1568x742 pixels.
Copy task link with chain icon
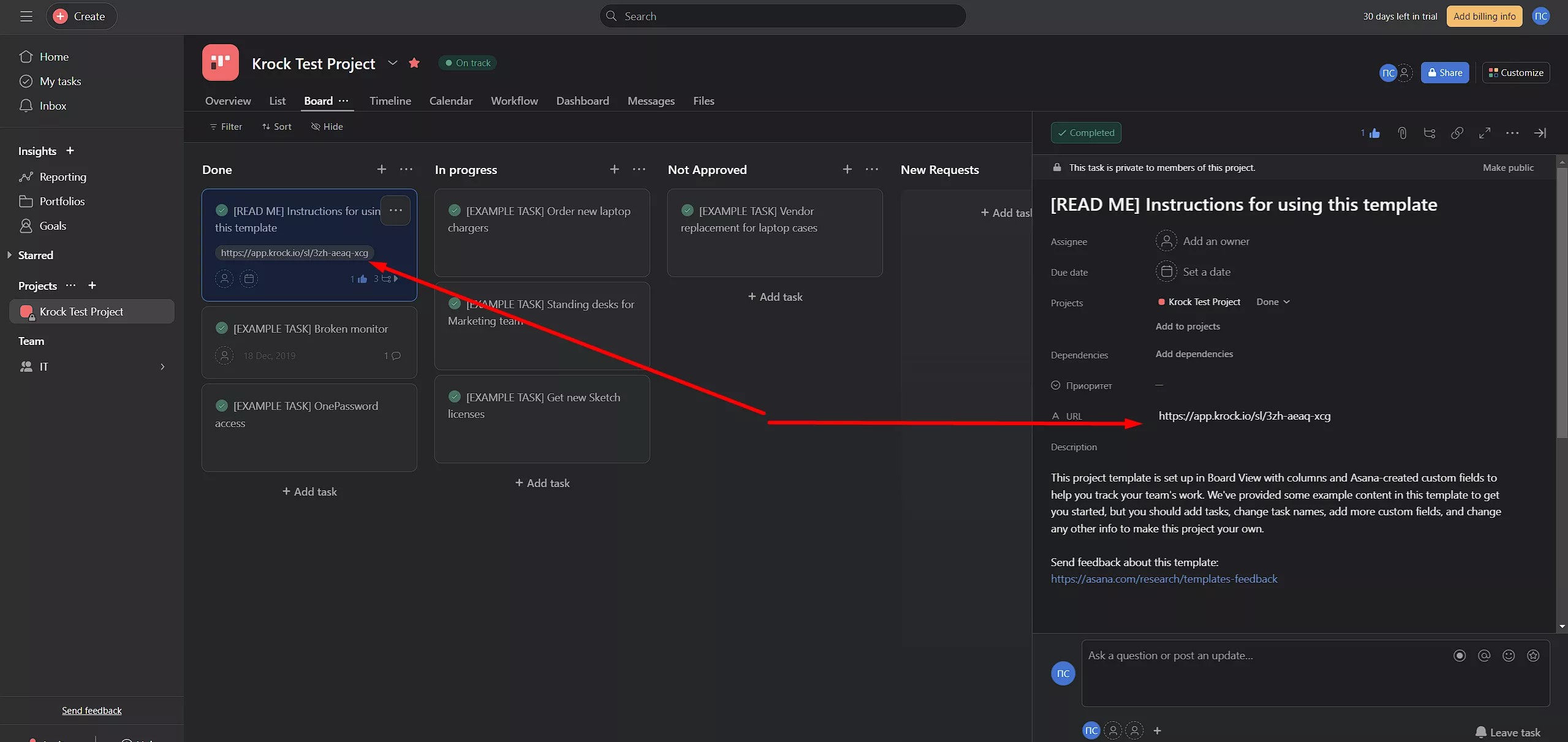[x=1457, y=134]
